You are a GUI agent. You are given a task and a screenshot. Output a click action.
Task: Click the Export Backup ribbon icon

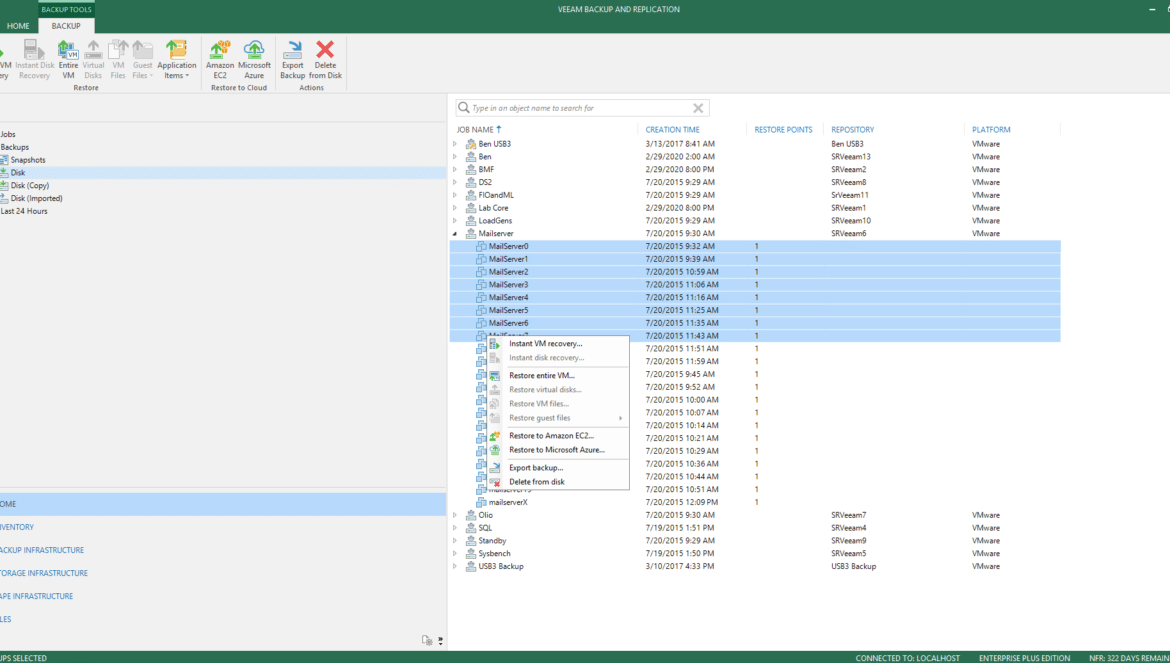(292, 60)
